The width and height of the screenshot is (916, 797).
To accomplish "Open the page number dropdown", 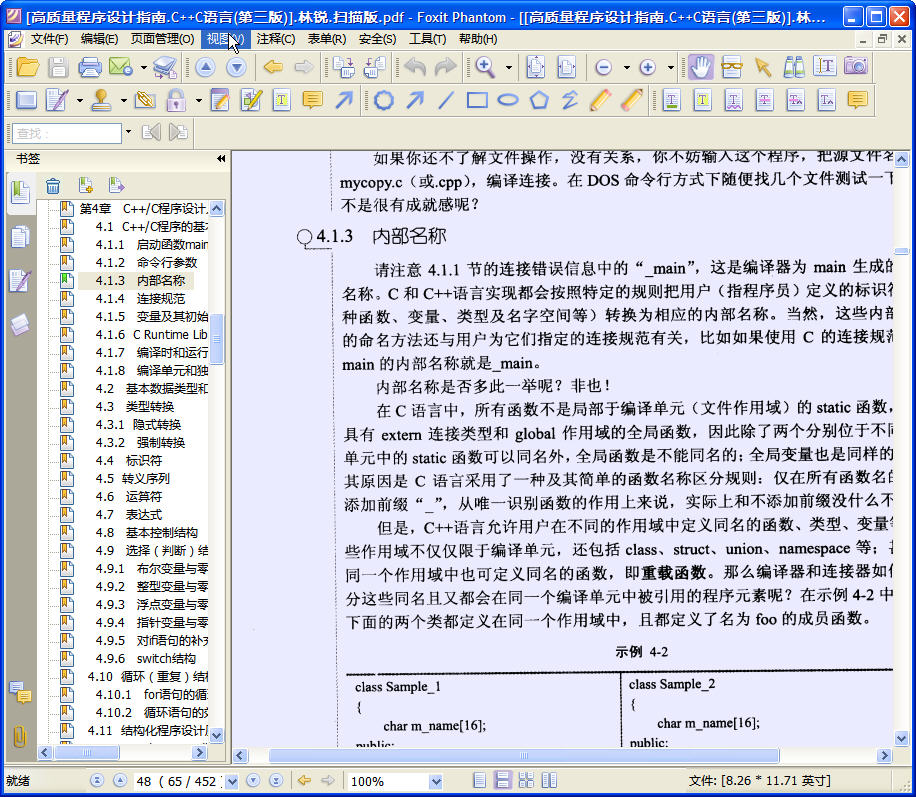I will point(232,781).
